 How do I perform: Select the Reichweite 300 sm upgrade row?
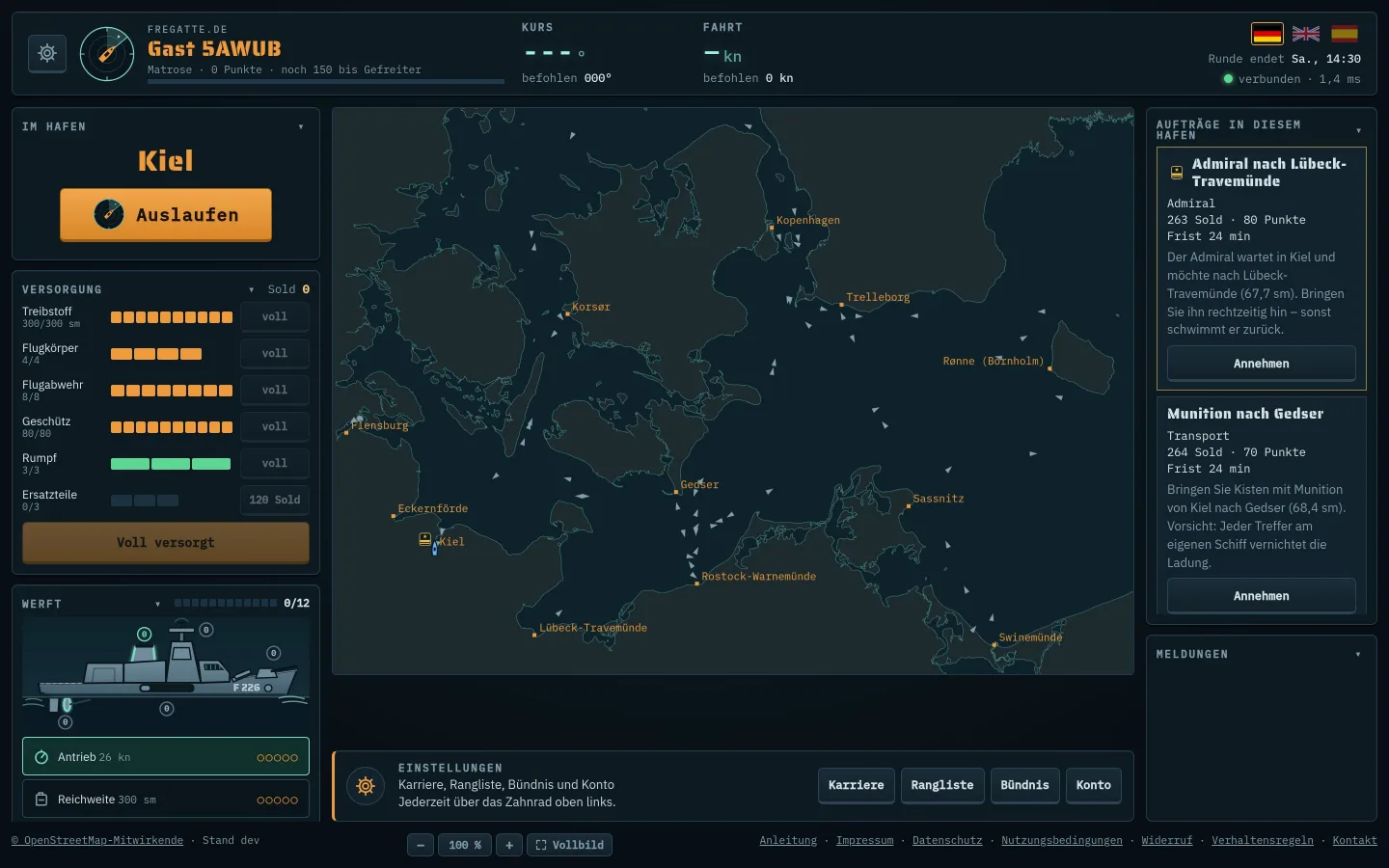166,800
